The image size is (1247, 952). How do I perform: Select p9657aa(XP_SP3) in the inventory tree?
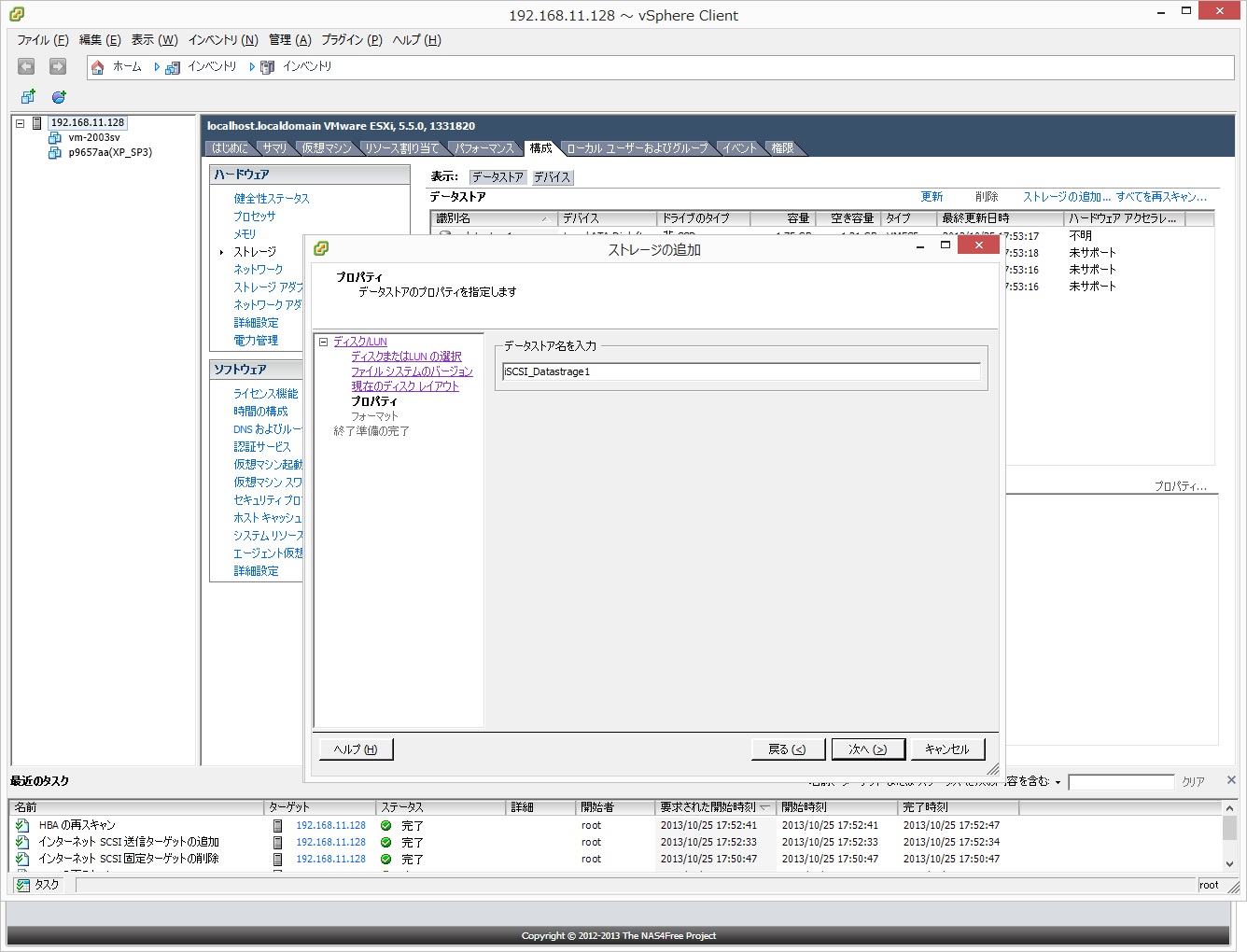point(110,152)
